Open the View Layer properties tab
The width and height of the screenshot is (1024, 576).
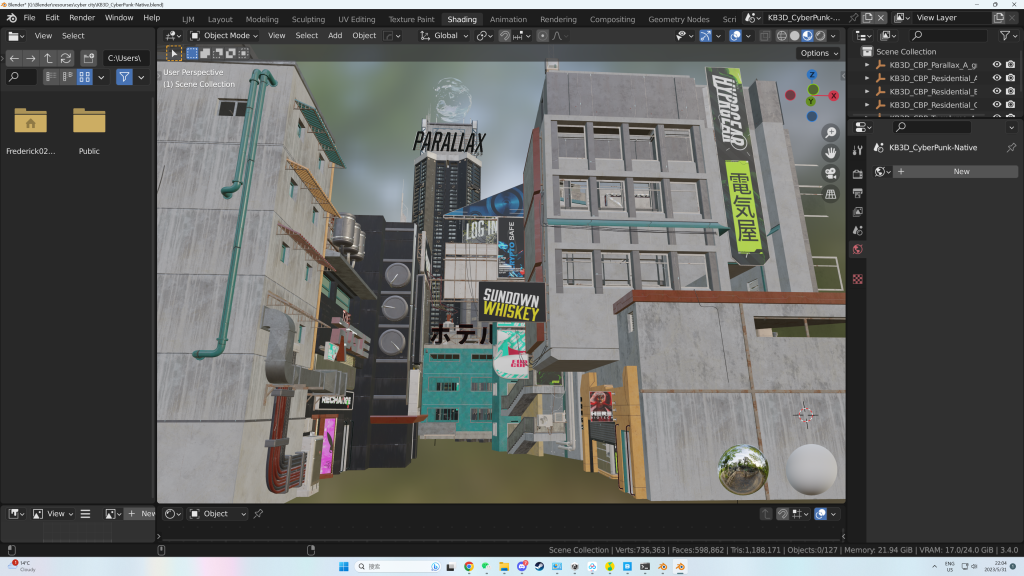point(857,212)
